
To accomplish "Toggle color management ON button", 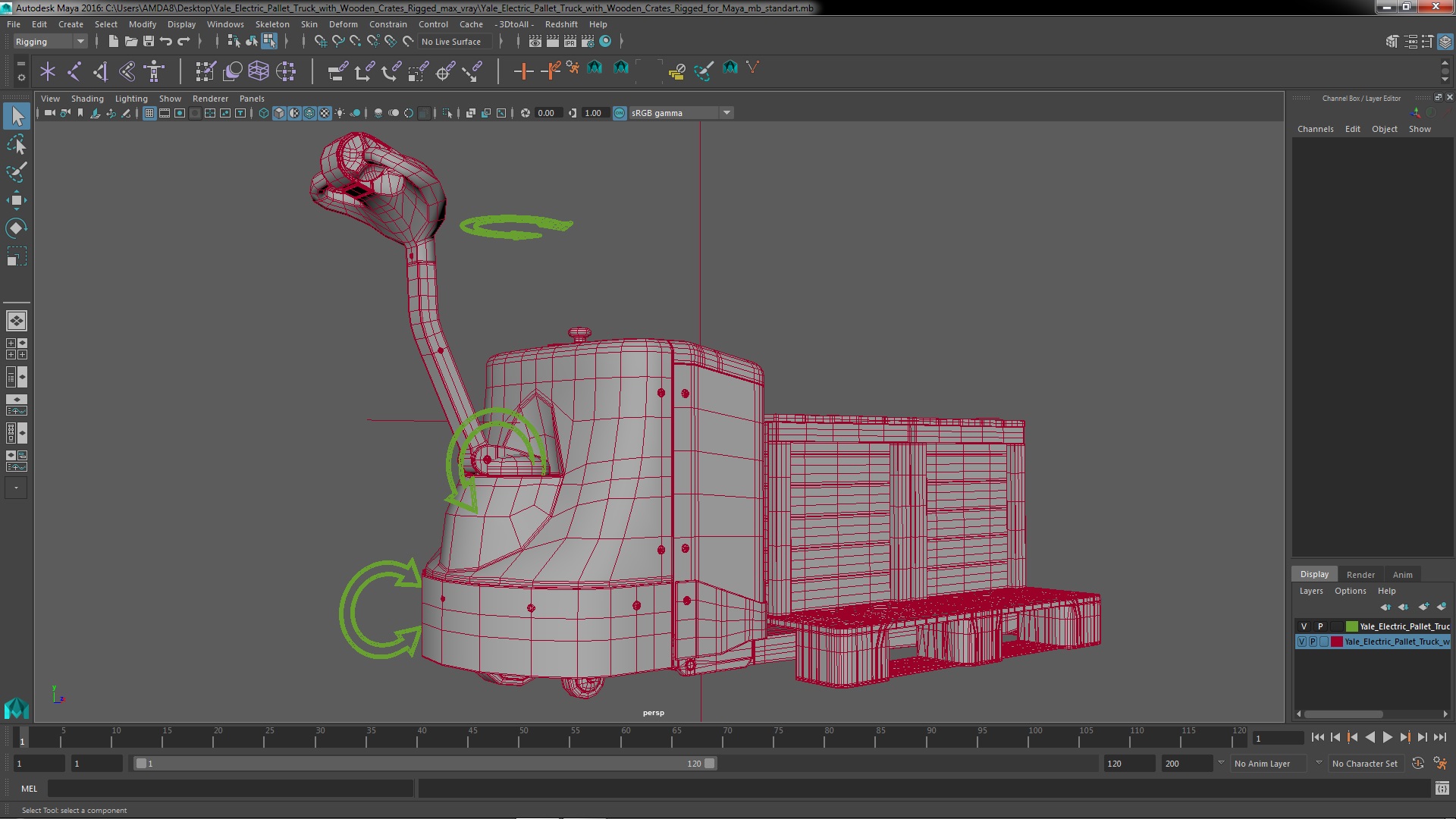I will point(620,113).
